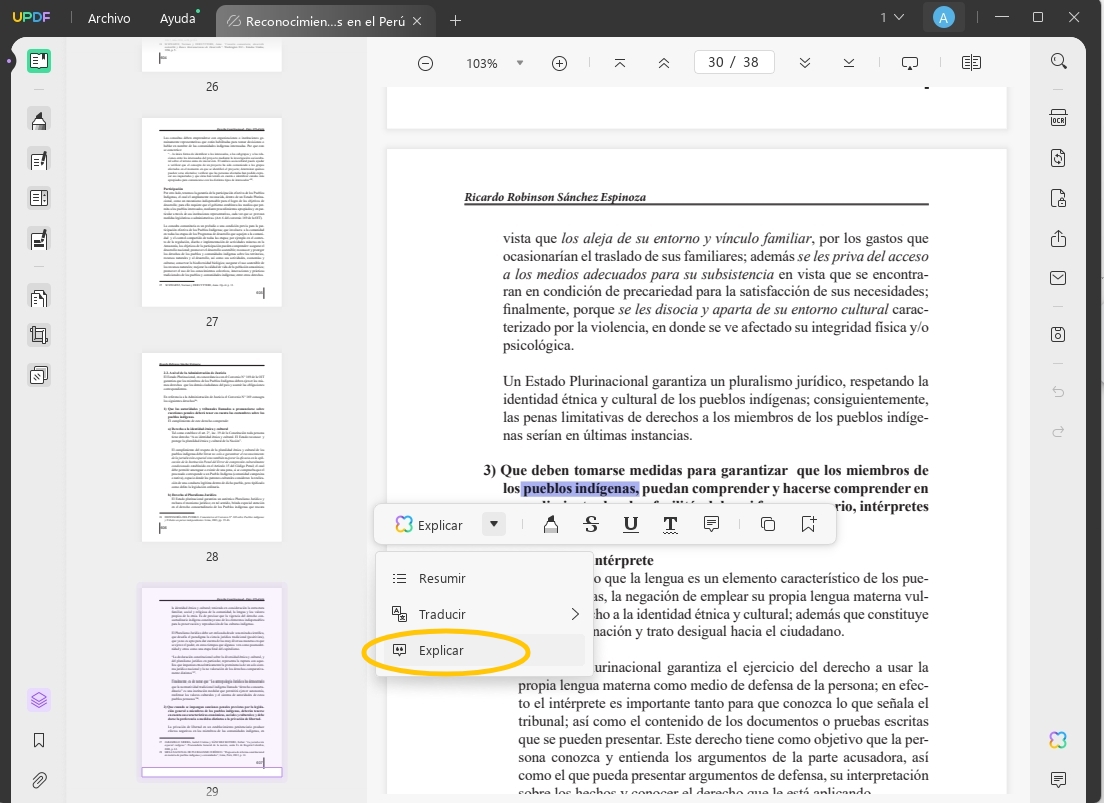Go to the first page
This screenshot has height=803, width=1104.
(x=620, y=63)
